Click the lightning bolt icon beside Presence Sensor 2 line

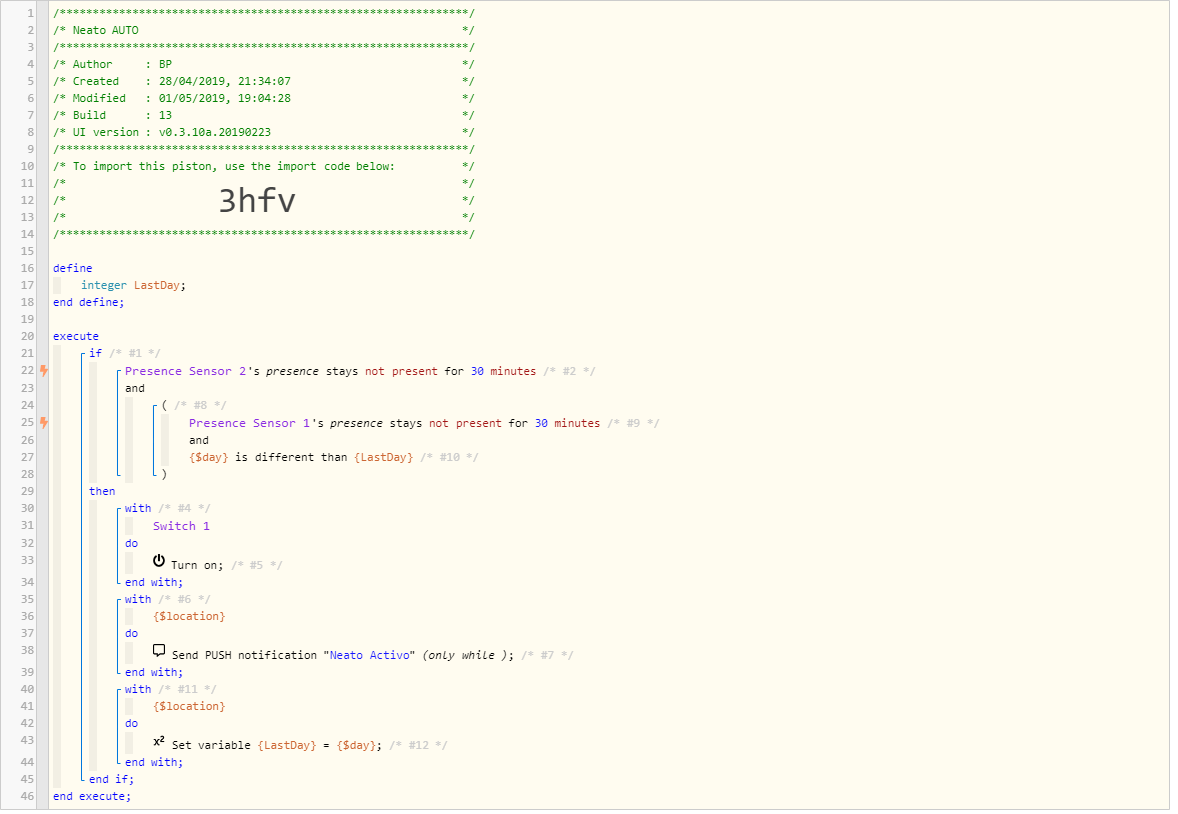(x=44, y=371)
